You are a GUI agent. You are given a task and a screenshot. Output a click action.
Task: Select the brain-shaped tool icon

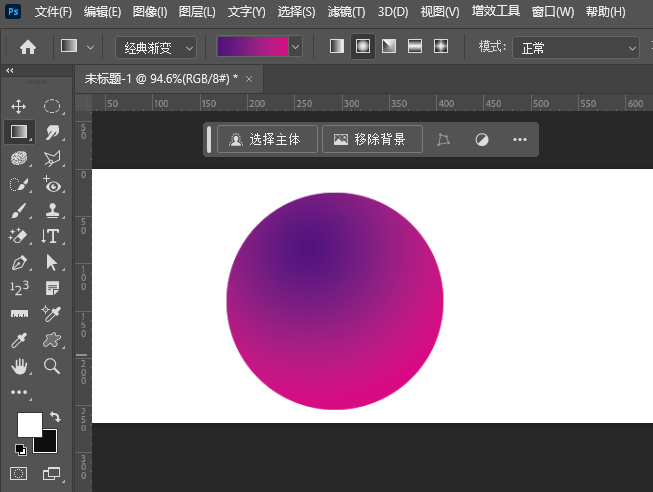tap(19, 158)
